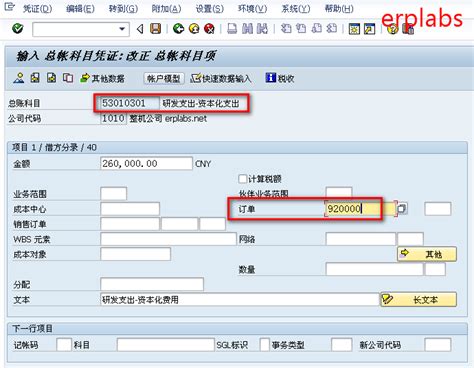Image resolution: width=474 pixels, height=368 pixels.
Task: Click the 公司代码 value 1010
Action: [113, 118]
